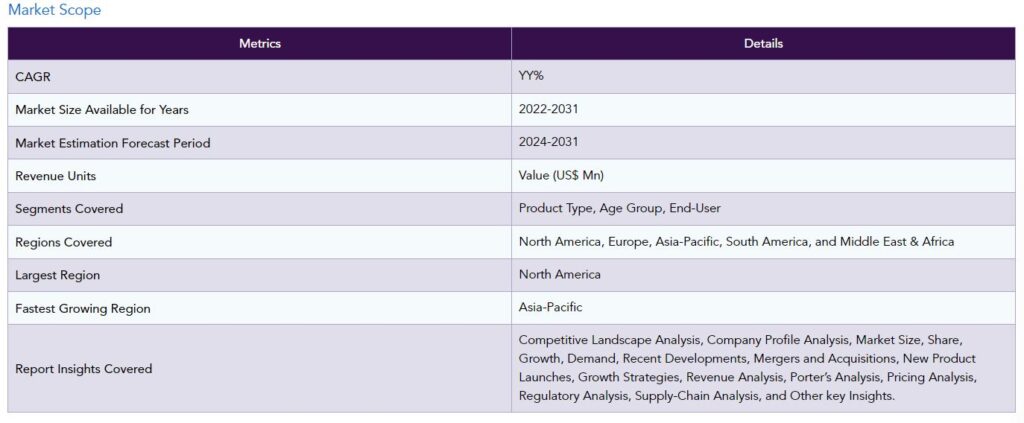Click the Value (US$ Mn) cell

pos(561,176)
